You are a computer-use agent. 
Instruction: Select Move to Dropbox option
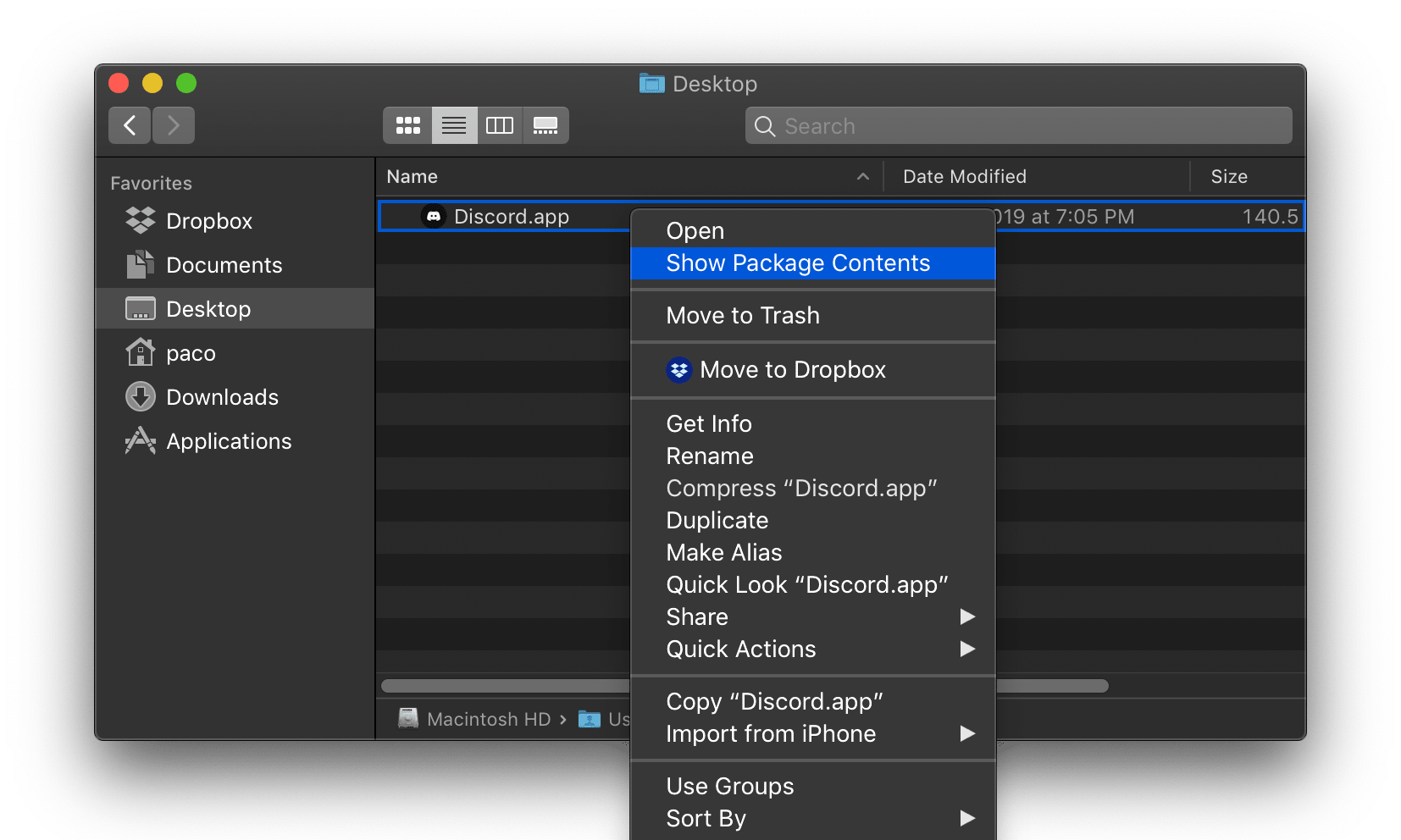pos(813,369)
